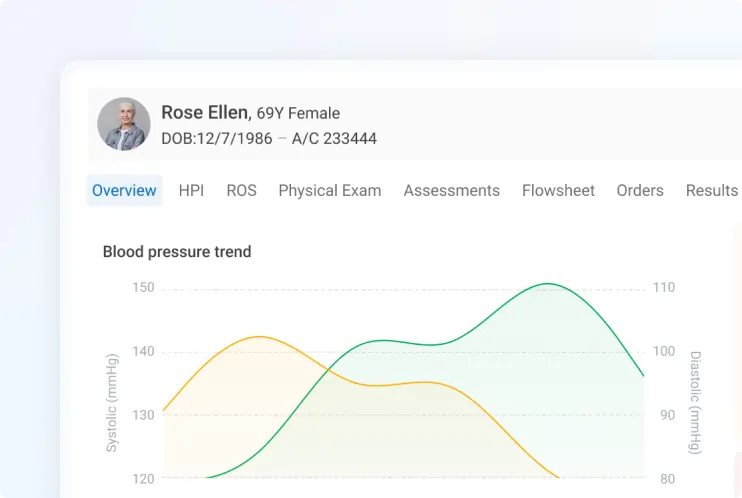Click the 150 systolic axis label

(143, 288)
